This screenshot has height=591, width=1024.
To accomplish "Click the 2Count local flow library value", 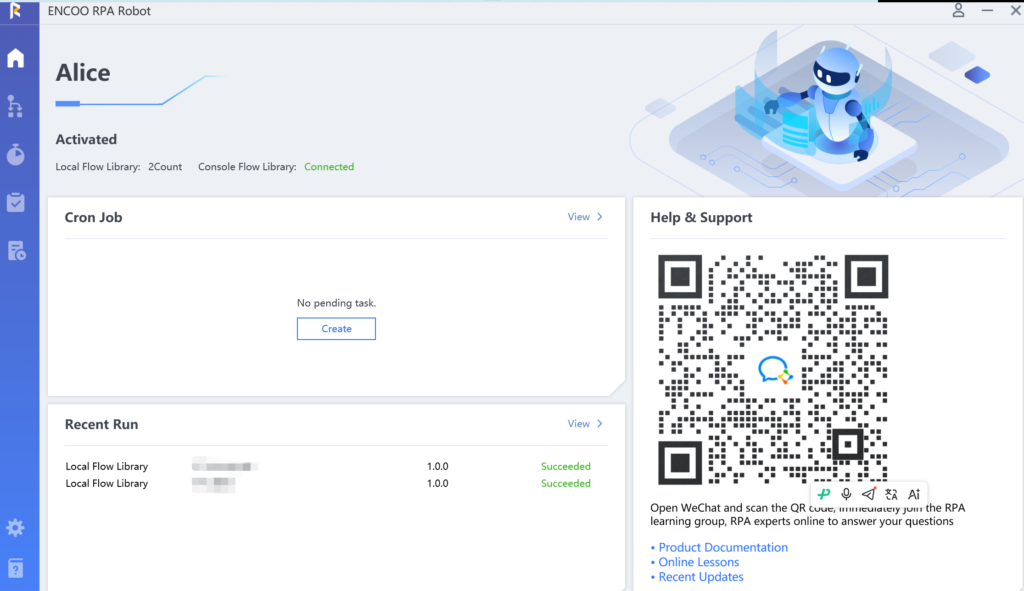I will (165, 167).
